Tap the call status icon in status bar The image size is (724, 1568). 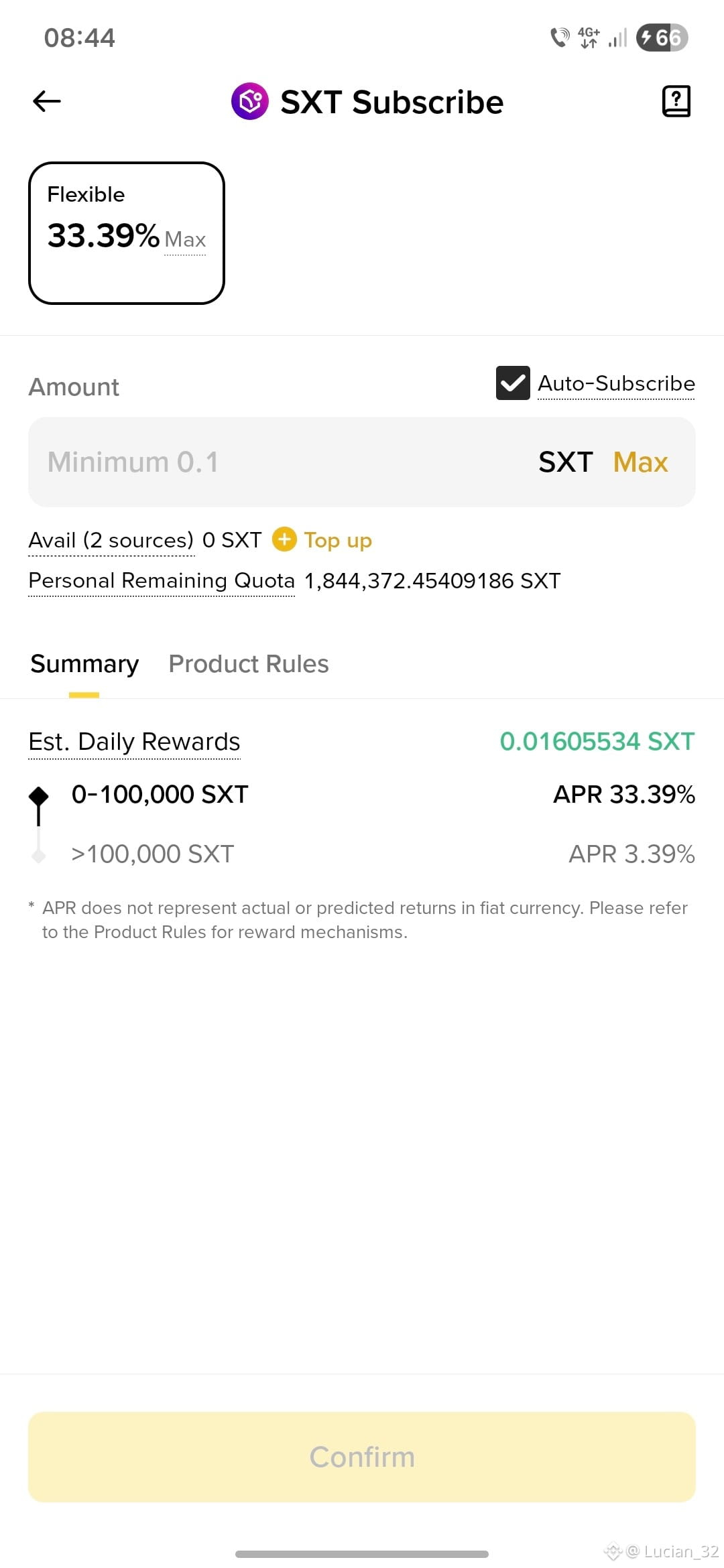pos(560,38)
